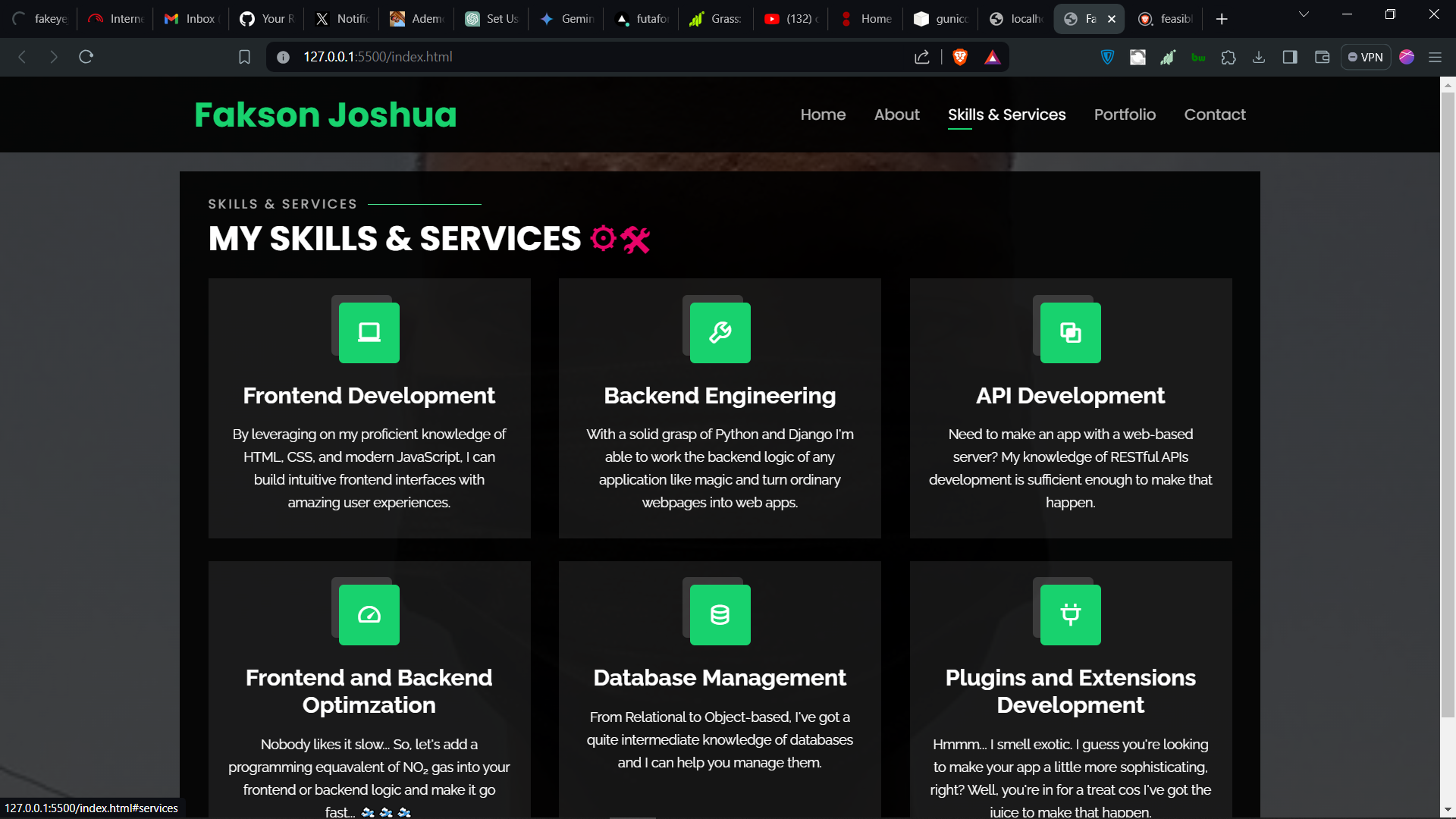The width and height of the screenshot is (1456, 819).
Task: Open the site information icon
Action: [x=283, y=57]
